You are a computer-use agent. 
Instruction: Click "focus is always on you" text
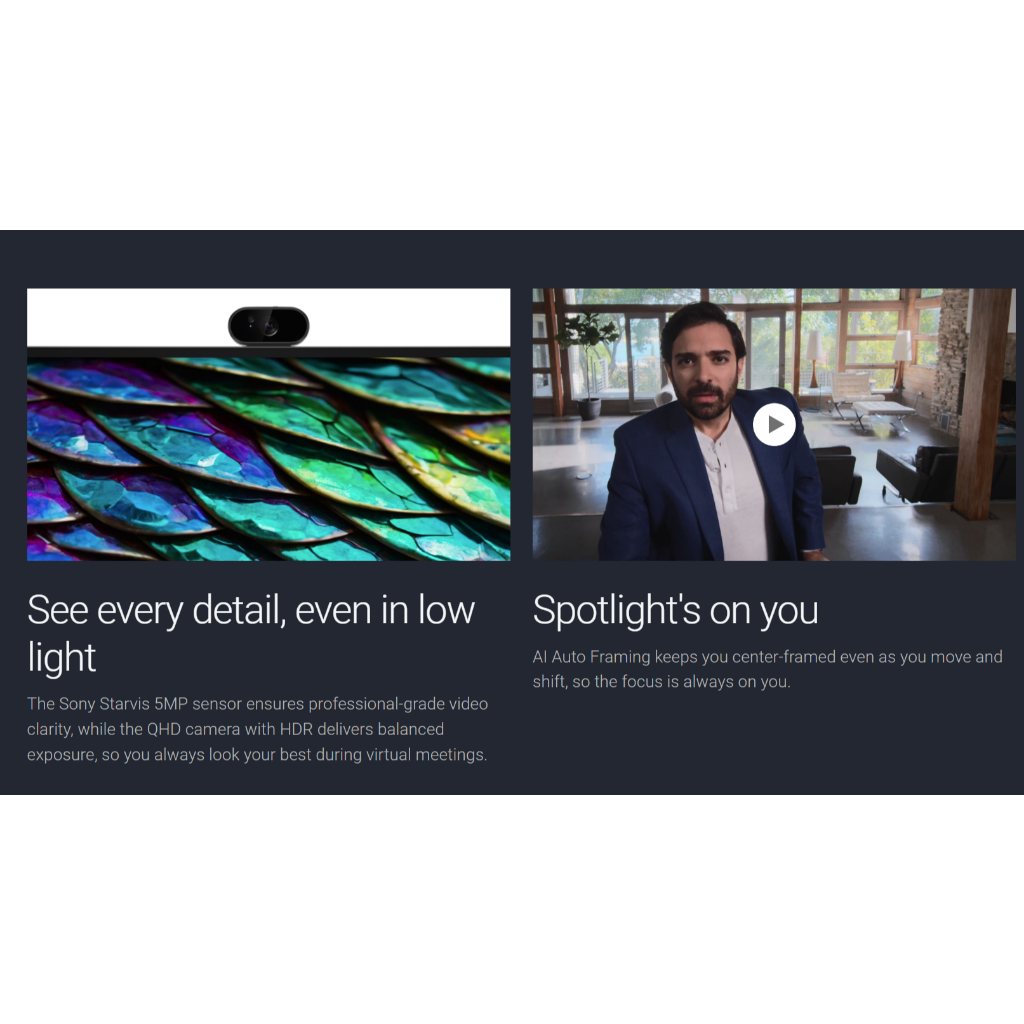point(705,682)
